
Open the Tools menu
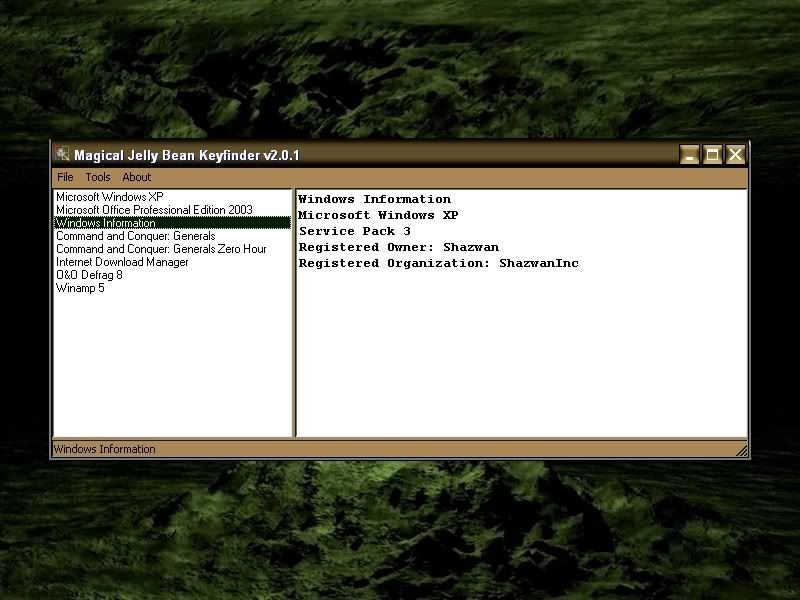tap(97, 177)
